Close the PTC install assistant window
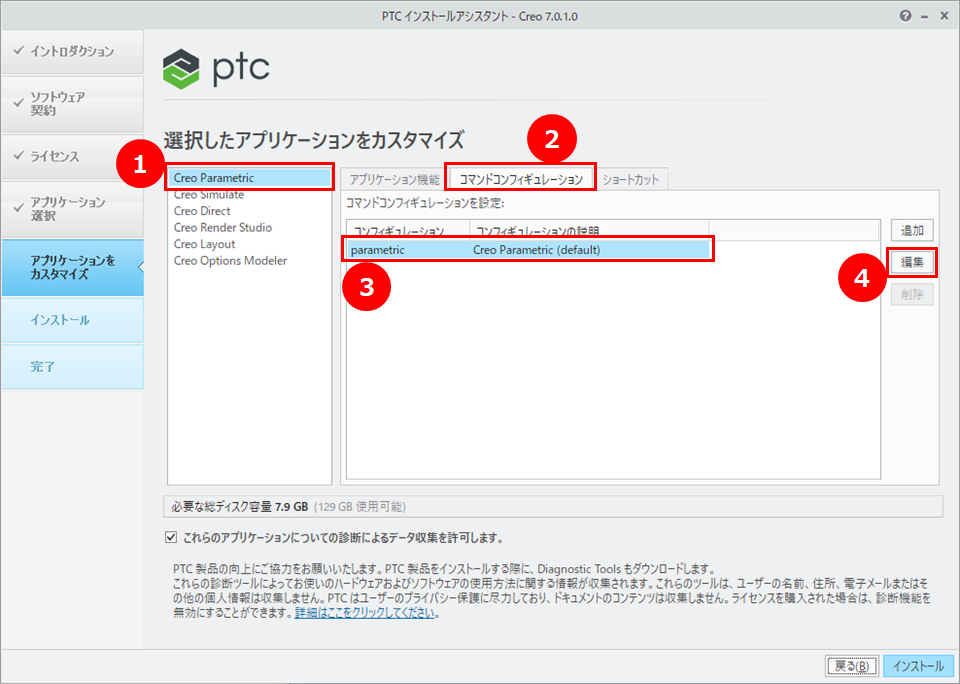This screenshot has width=960, height=684. (x=943, y=16)
